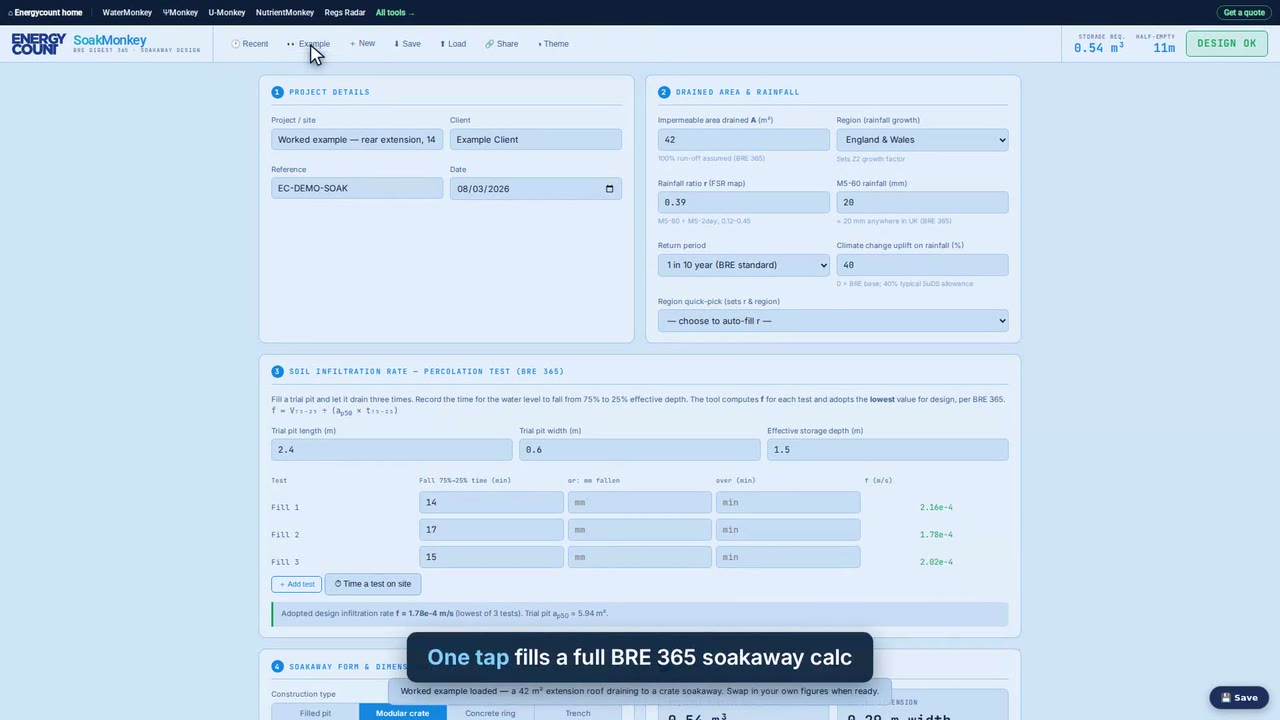Open NutrientMonkey tool

pos(285,13)
